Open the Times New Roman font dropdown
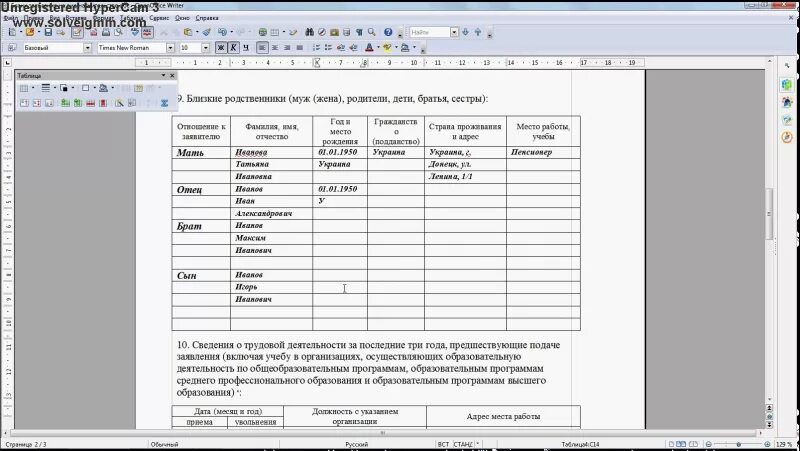The width and height of the screenshot is (800, 451). pos(170,47)
